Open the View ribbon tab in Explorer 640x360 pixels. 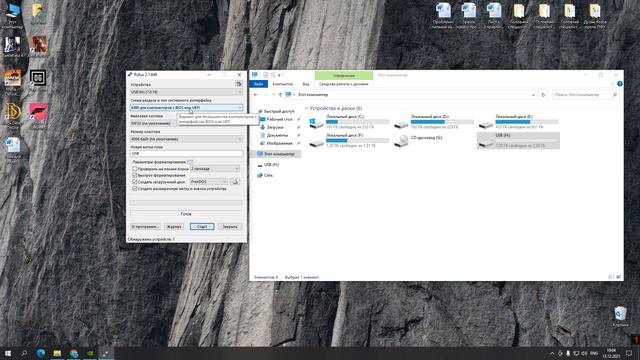coord(306,84)
